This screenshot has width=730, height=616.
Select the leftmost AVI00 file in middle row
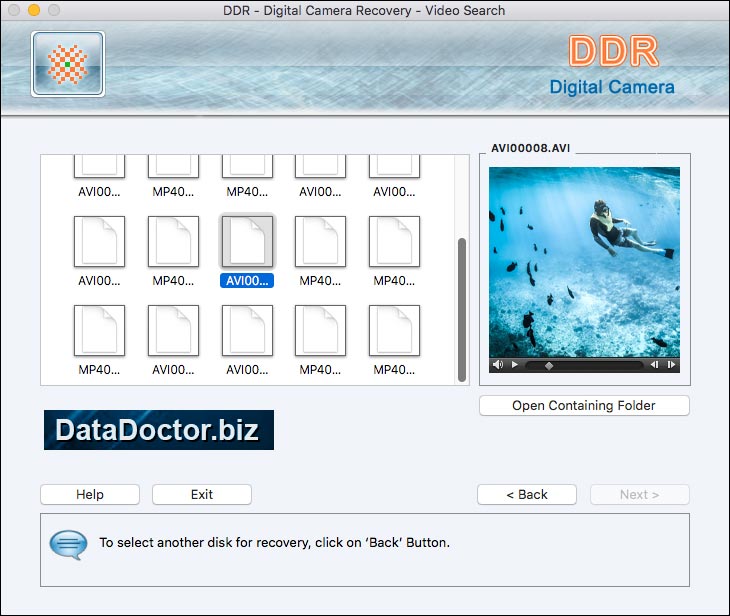click(x=99, y=242)
